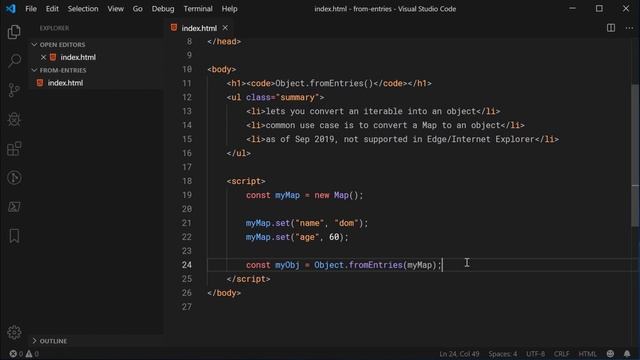Open the Go menu
640x360 pixels.
[138, 9]
